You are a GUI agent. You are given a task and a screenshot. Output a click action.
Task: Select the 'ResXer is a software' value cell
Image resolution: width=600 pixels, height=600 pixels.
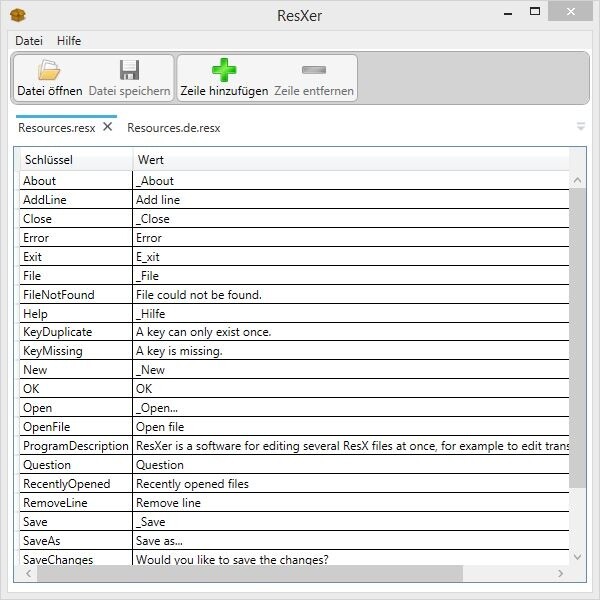click(351, 445)
